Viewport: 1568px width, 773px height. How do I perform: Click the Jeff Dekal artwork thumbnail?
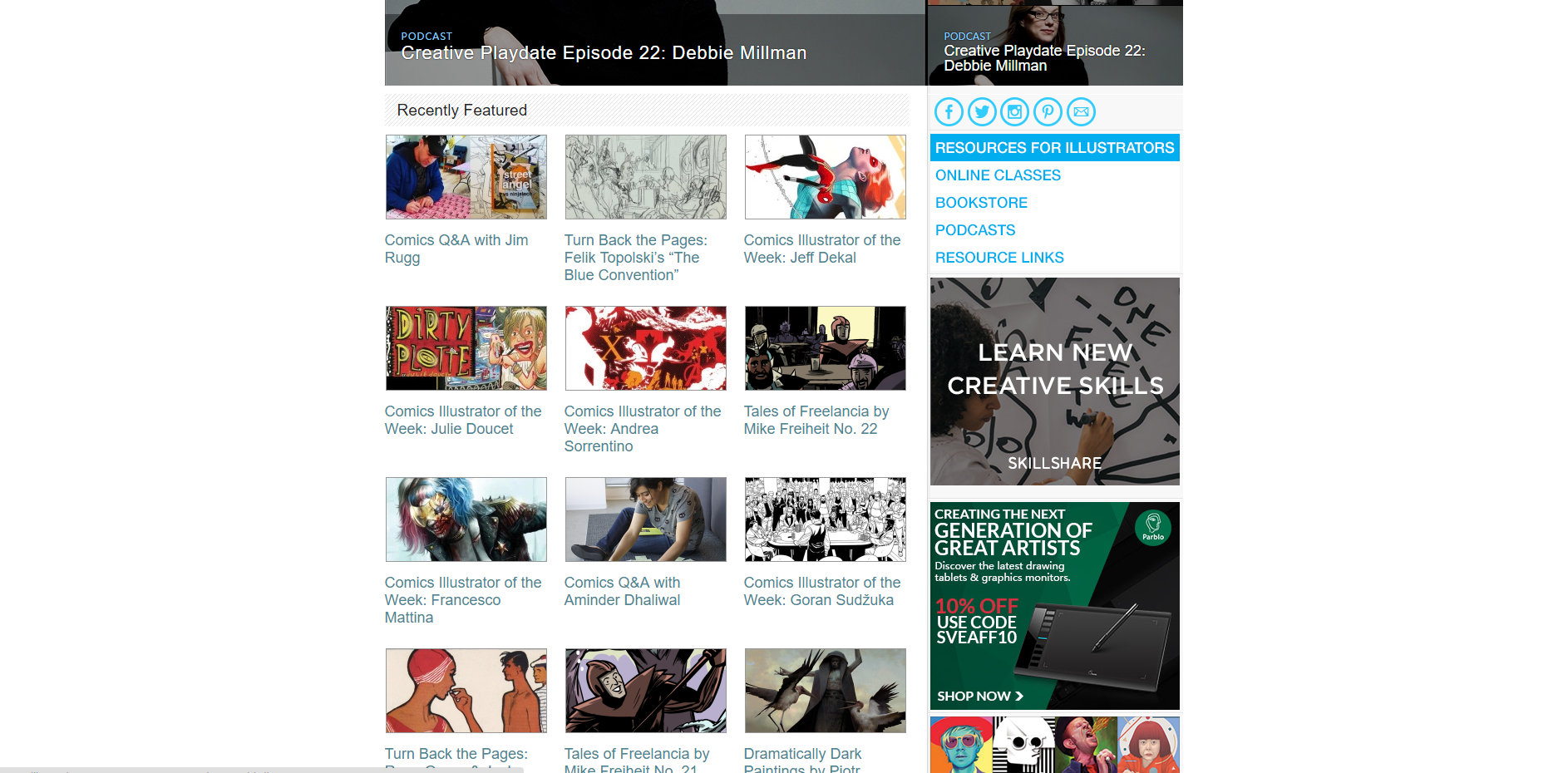(826, 177)
